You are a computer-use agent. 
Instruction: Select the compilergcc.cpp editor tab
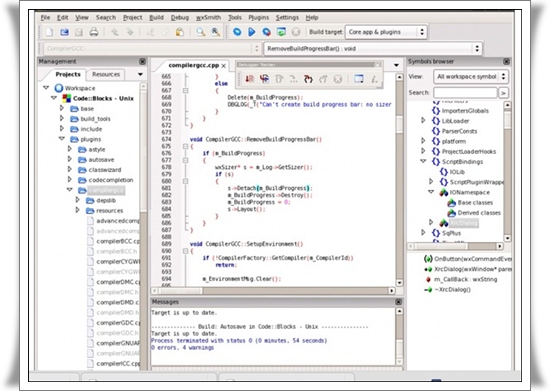(x=194, y=65)
